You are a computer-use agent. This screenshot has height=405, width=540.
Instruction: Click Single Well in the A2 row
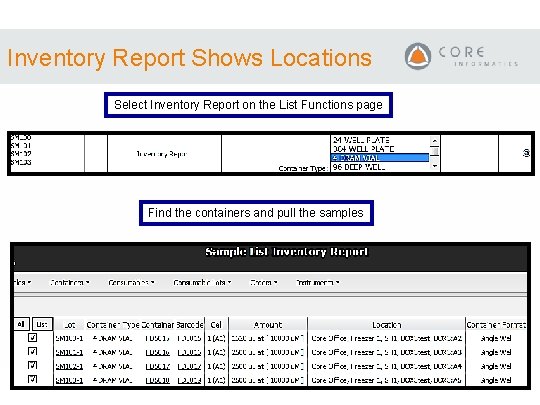[x=496, y=339]
